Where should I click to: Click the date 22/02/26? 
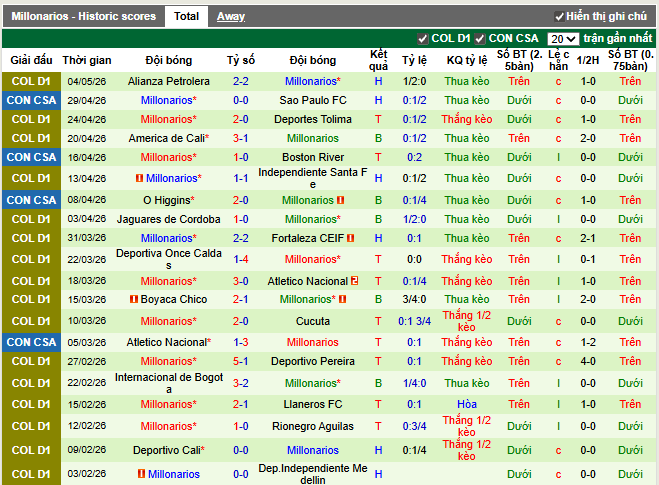click(87, 383)
